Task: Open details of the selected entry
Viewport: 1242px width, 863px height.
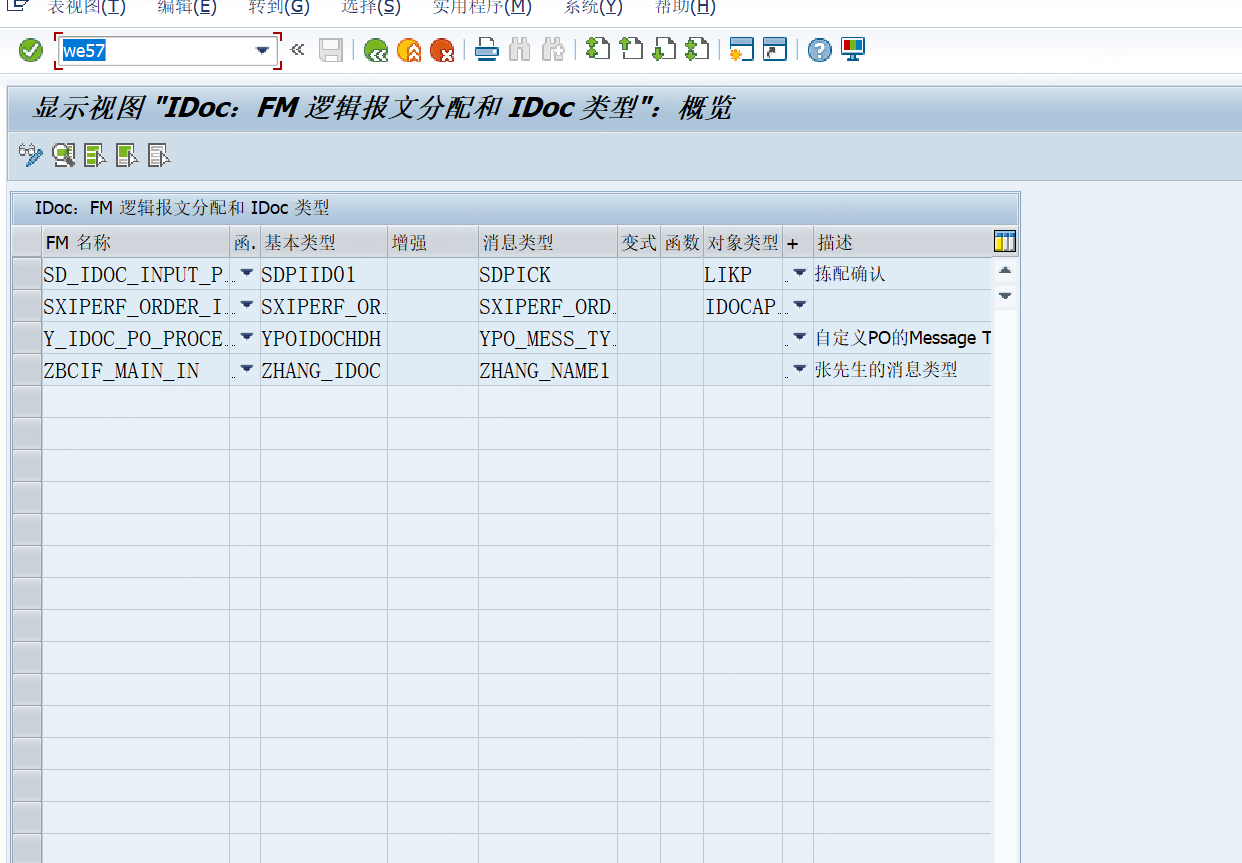Action: pos(61,156)
